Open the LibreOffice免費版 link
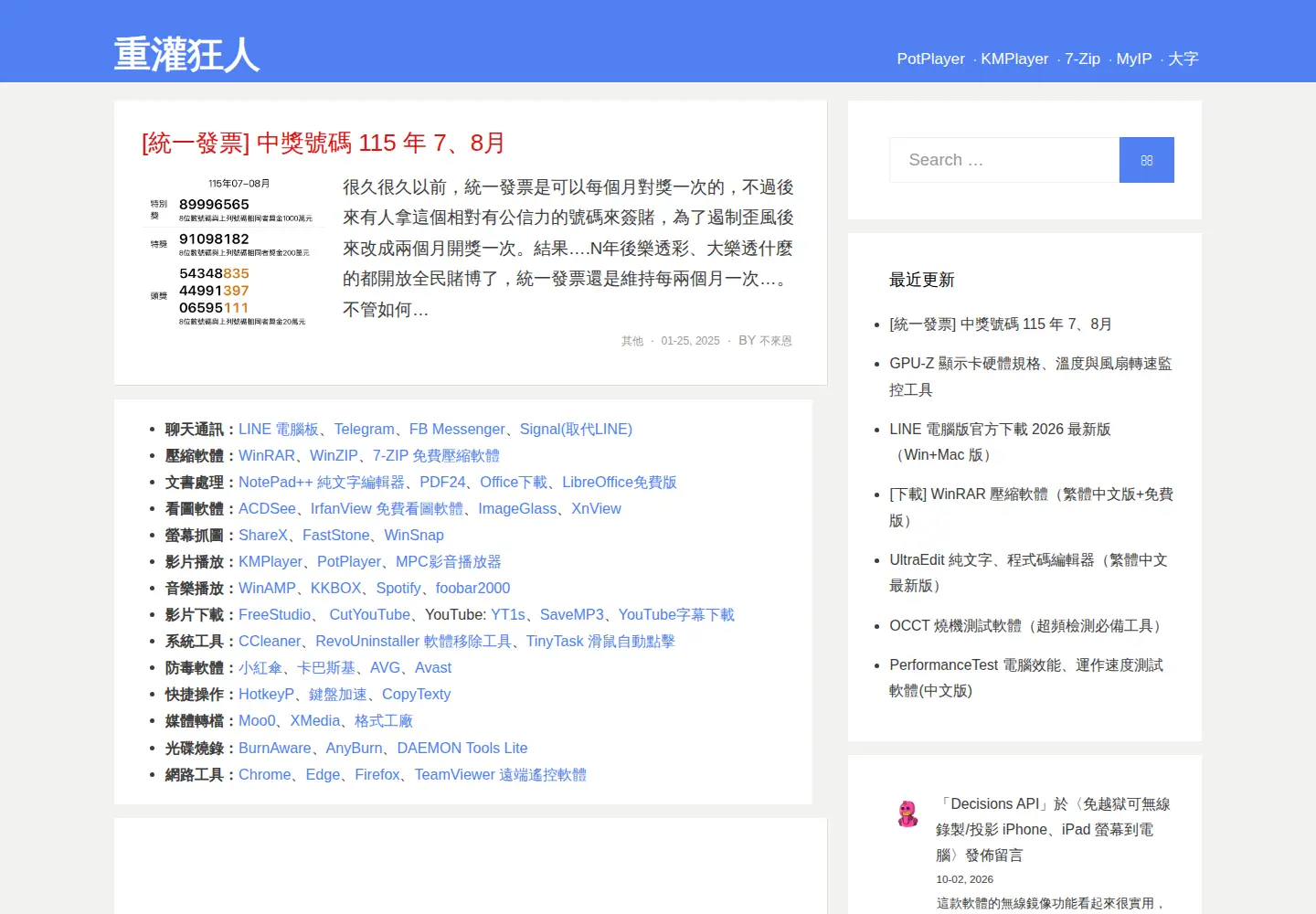Screen dimensions: 1316x914 coord(620,482)
